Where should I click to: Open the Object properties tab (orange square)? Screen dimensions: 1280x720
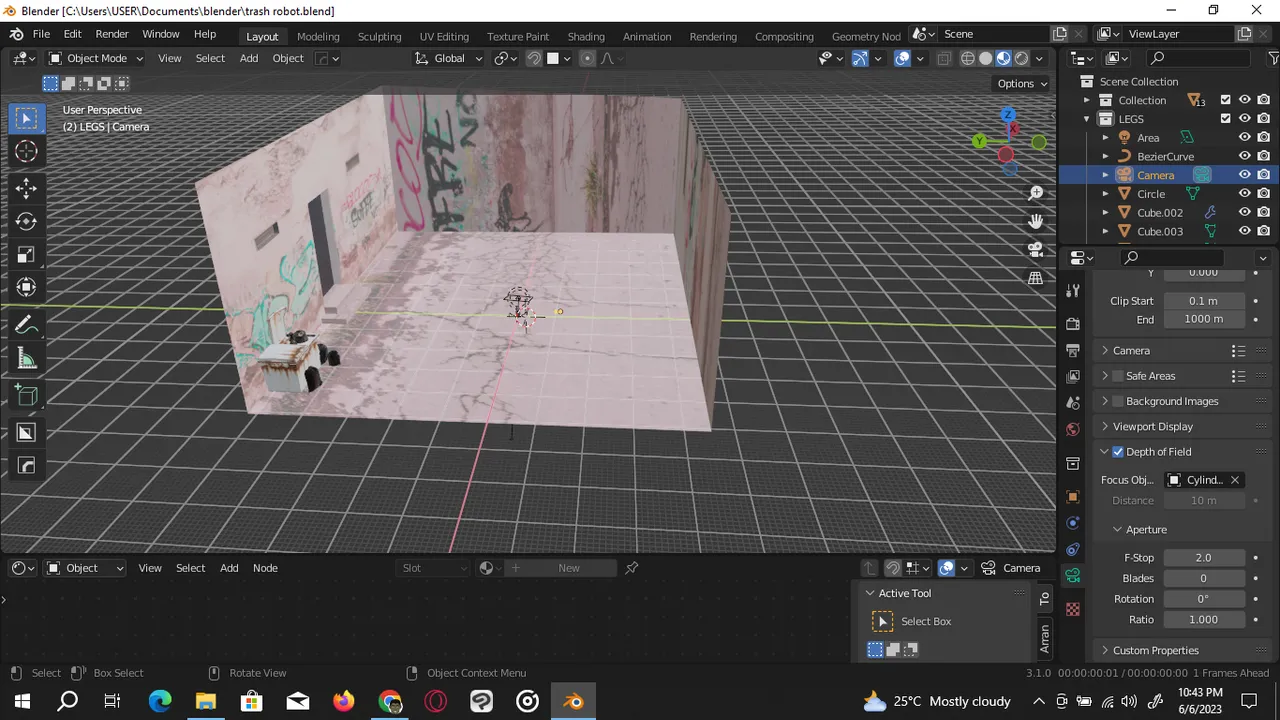1073,497
